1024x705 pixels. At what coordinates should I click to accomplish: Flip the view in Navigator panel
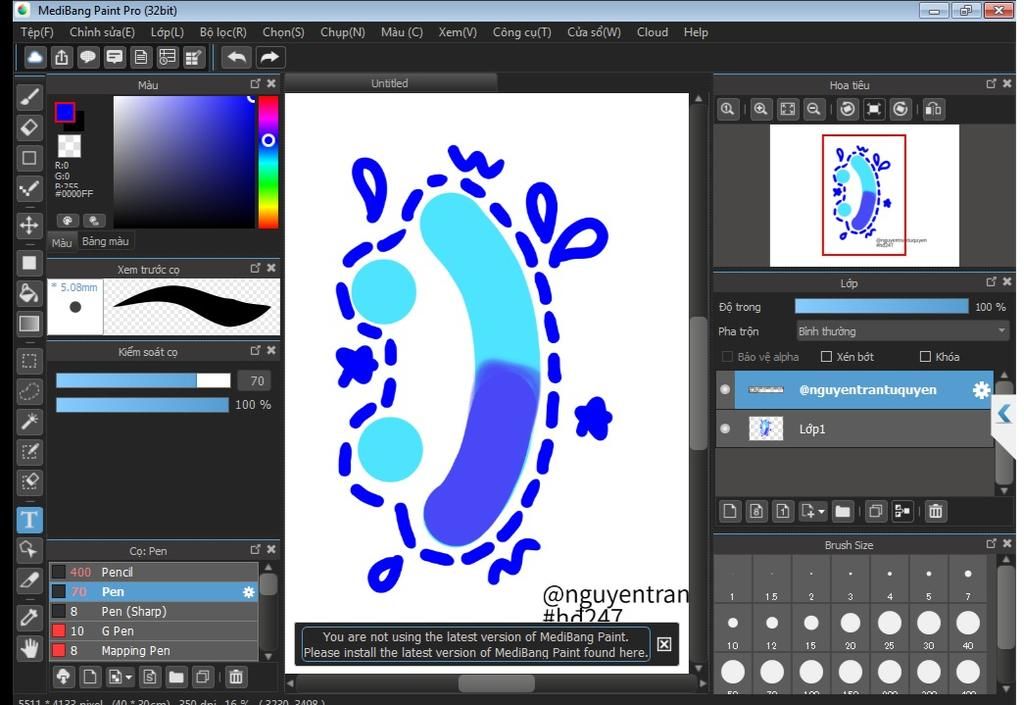(933, 109)
